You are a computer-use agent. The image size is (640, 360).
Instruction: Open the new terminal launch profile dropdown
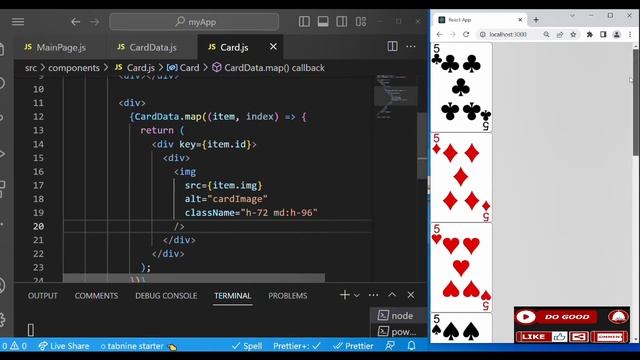(x=357, y=295)
